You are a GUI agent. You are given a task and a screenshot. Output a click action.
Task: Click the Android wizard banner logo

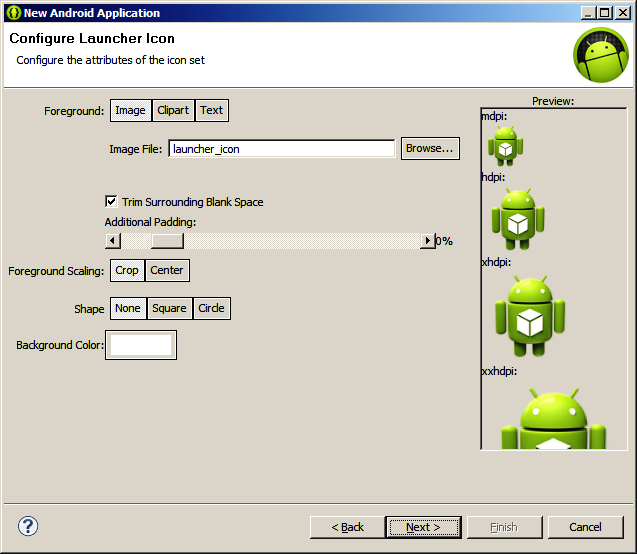click(601, 55)
